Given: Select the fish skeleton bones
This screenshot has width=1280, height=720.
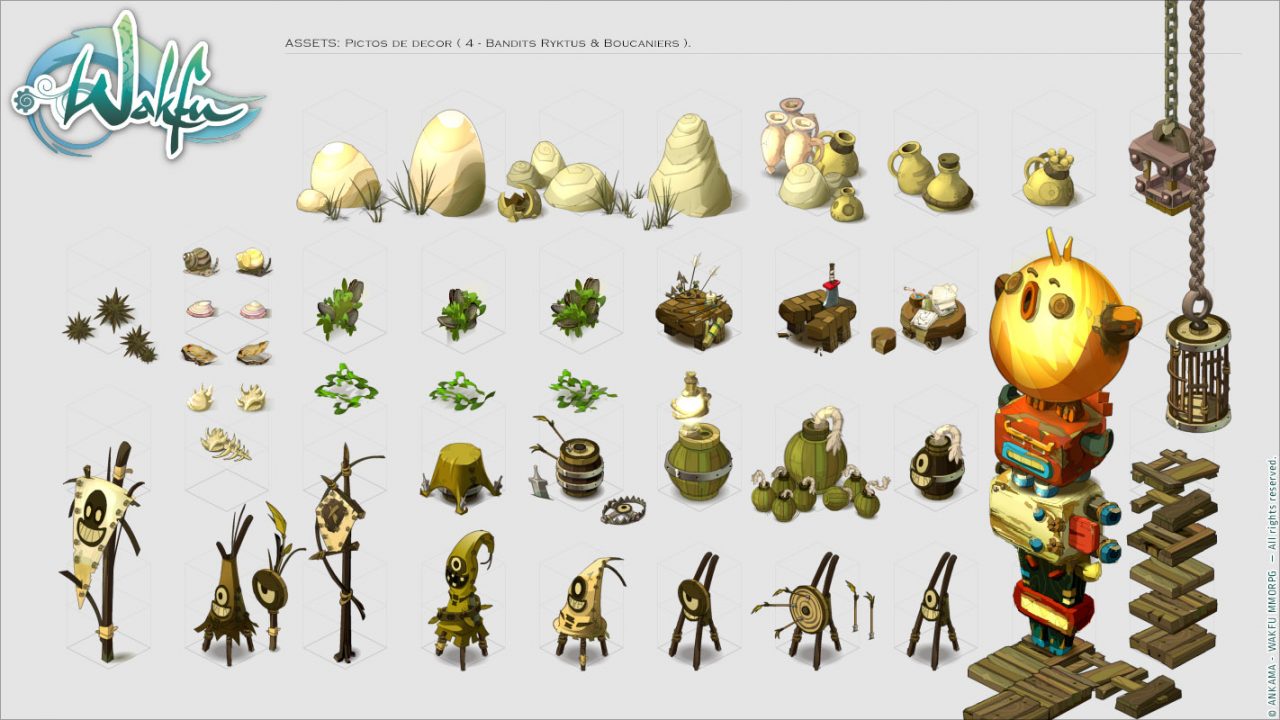Looking at the screenshot, I should (226, 443).
